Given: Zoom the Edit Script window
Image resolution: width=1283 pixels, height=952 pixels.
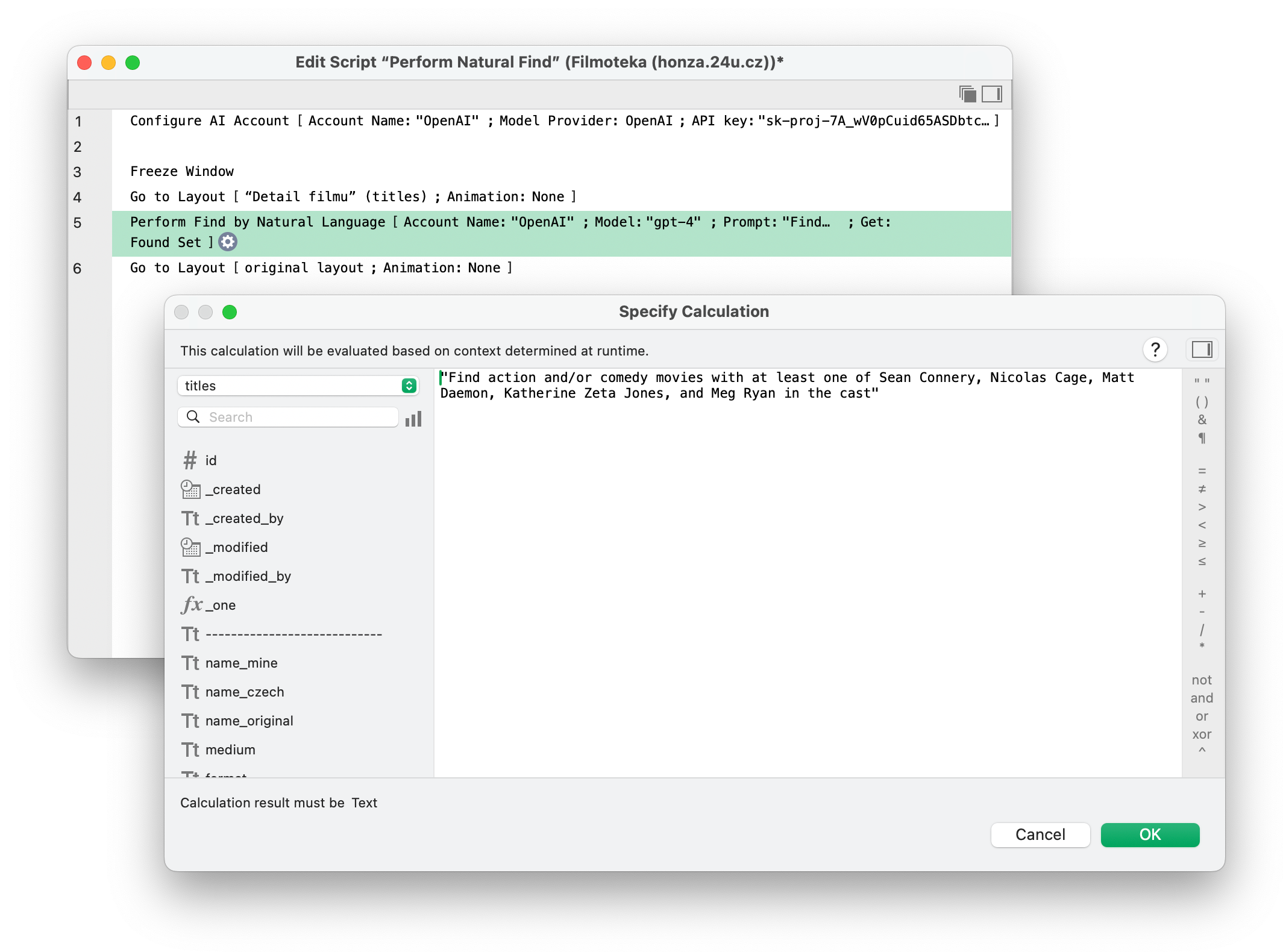Looking at the screenshot, I should click(133, 63).
